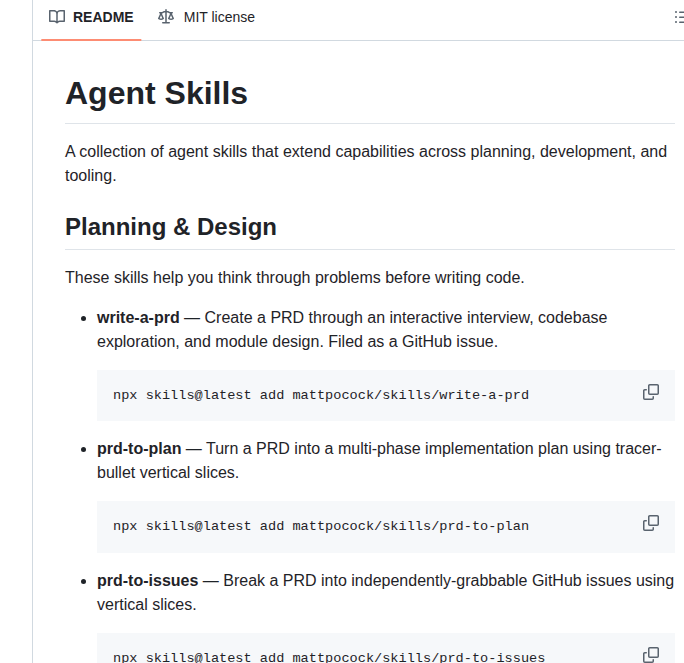
Task: Open the MIT license tab
Action: tap(218, 17)
